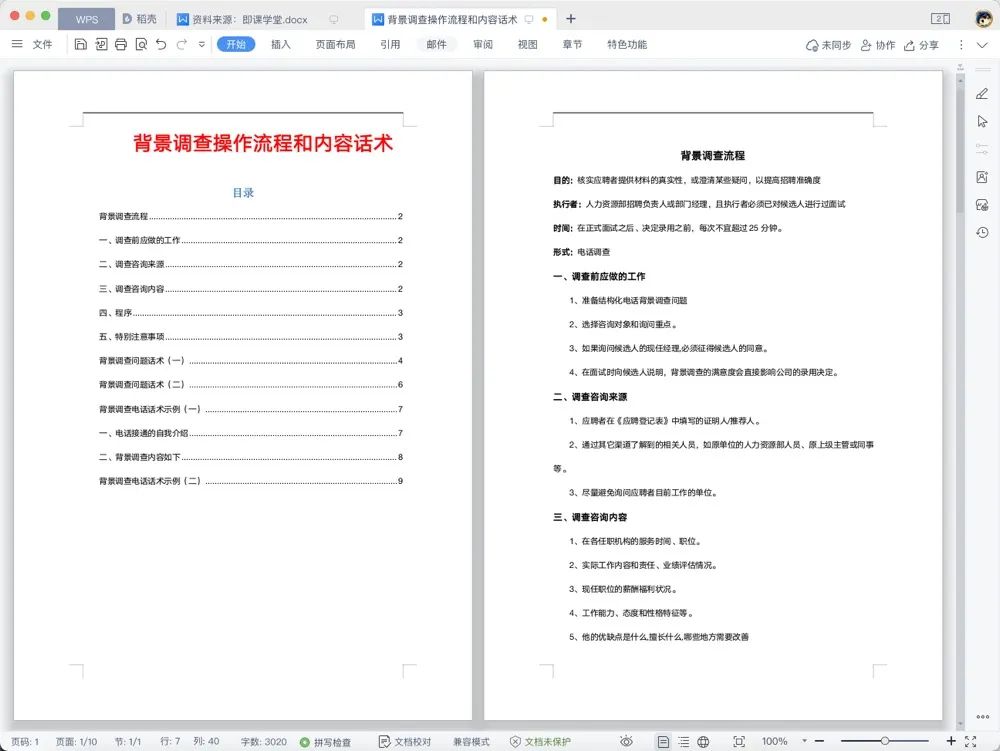Open the 稻壳 tab
The width and height of the screenshot is (1000, 751).
coord(139,19)
